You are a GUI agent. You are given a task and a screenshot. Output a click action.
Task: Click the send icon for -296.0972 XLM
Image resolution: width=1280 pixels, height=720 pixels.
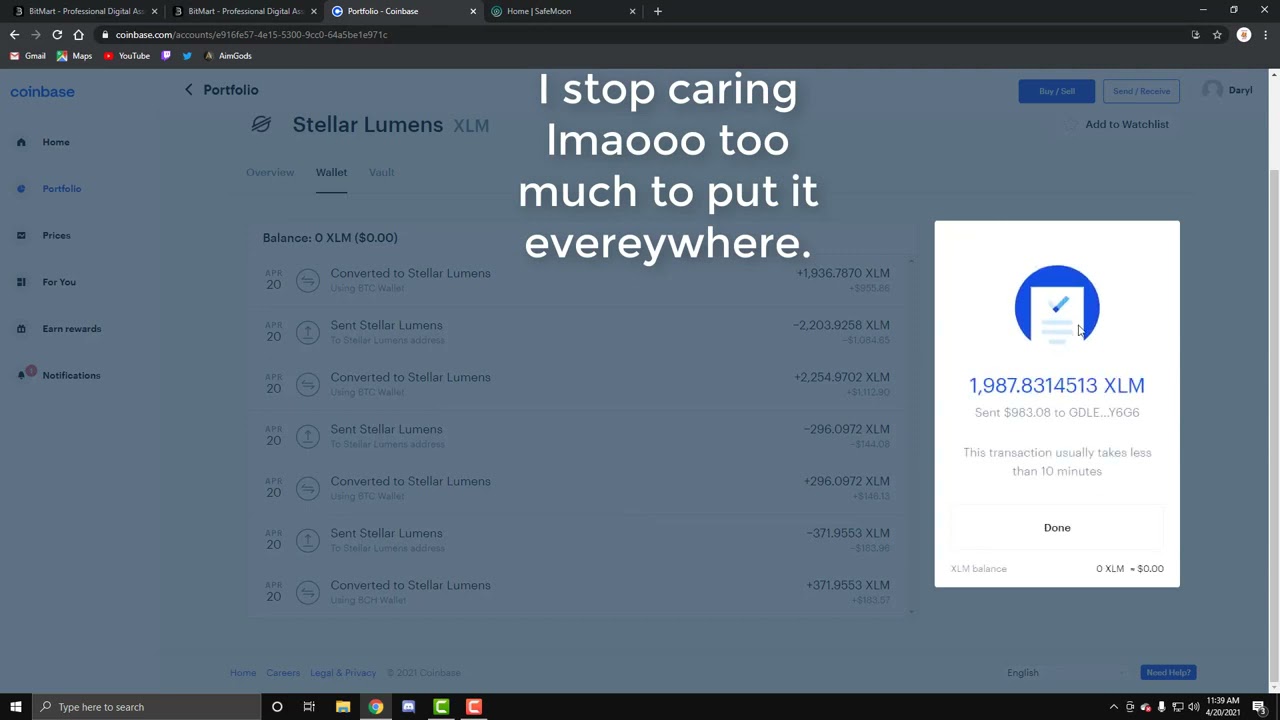click(308, 436)
